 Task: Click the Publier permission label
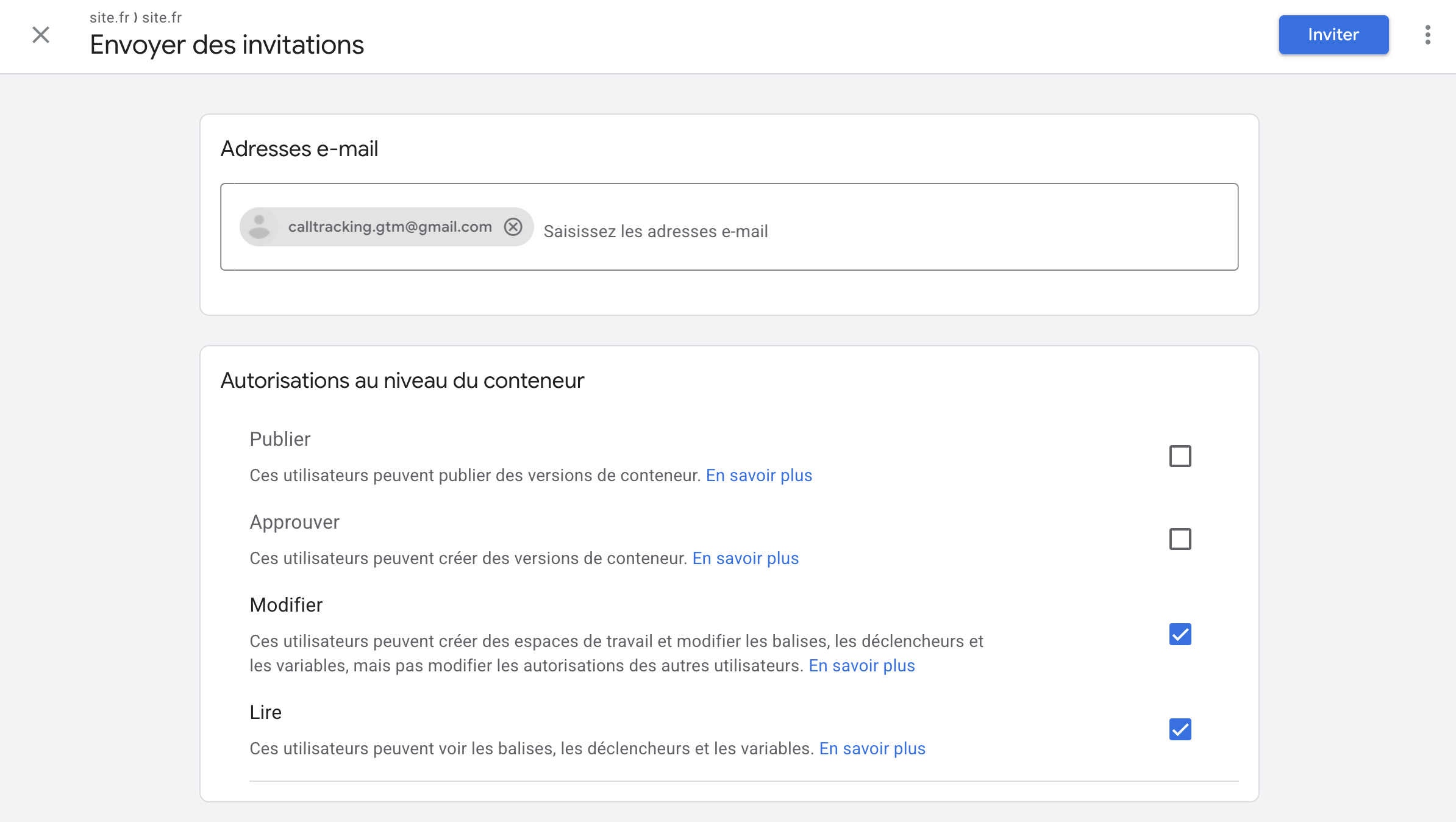[280, 439]
